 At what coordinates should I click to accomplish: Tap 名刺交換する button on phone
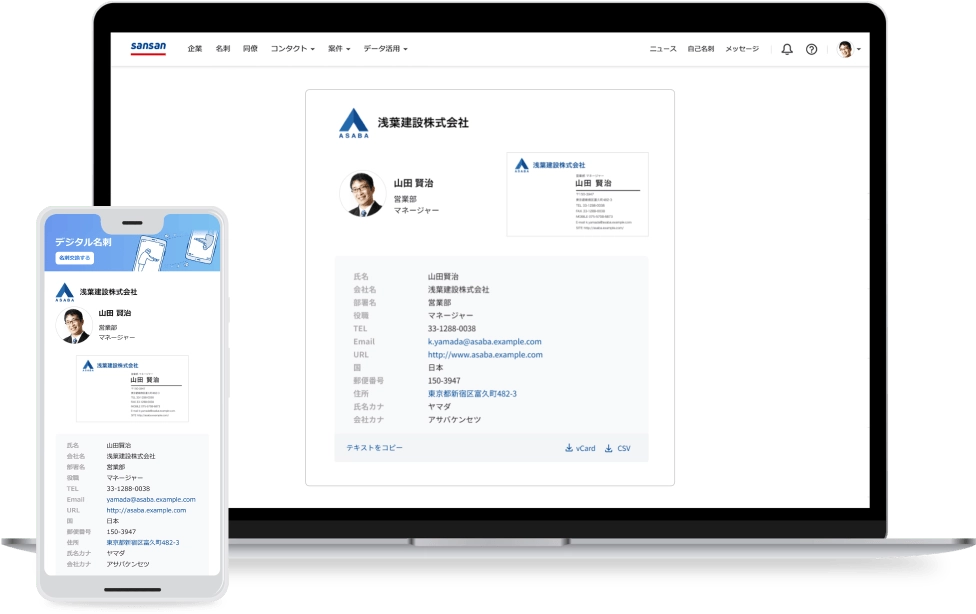pyautogui.click(x=75, y=258)
